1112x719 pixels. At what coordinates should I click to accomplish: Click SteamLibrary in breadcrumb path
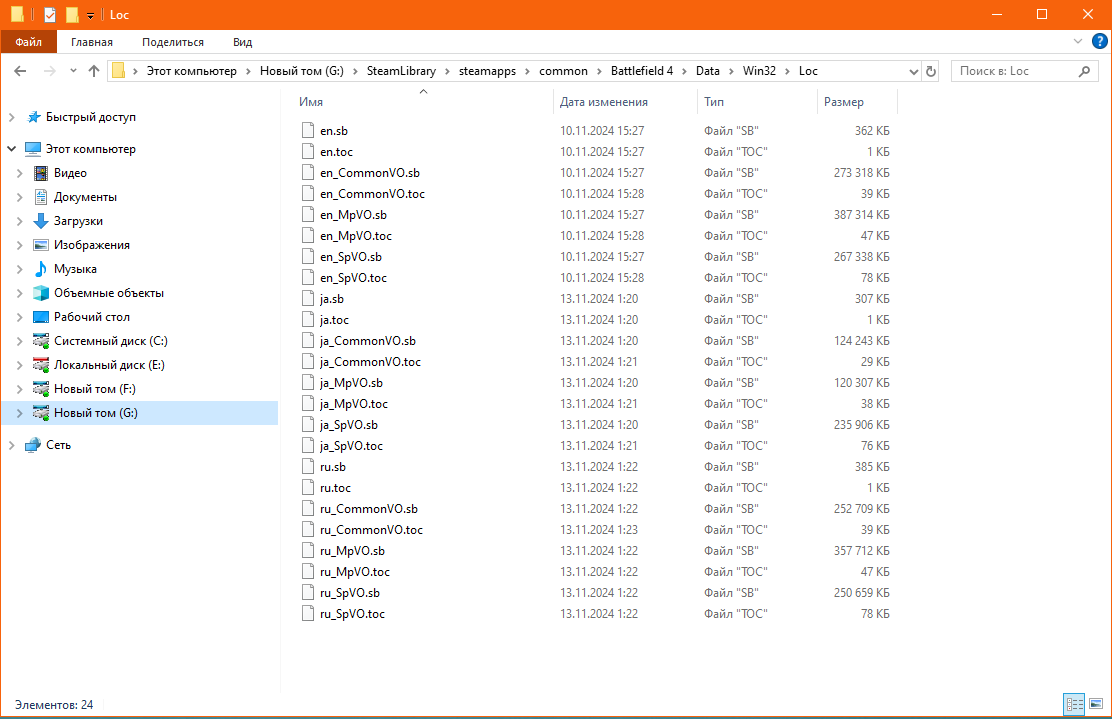click(401, 71)
